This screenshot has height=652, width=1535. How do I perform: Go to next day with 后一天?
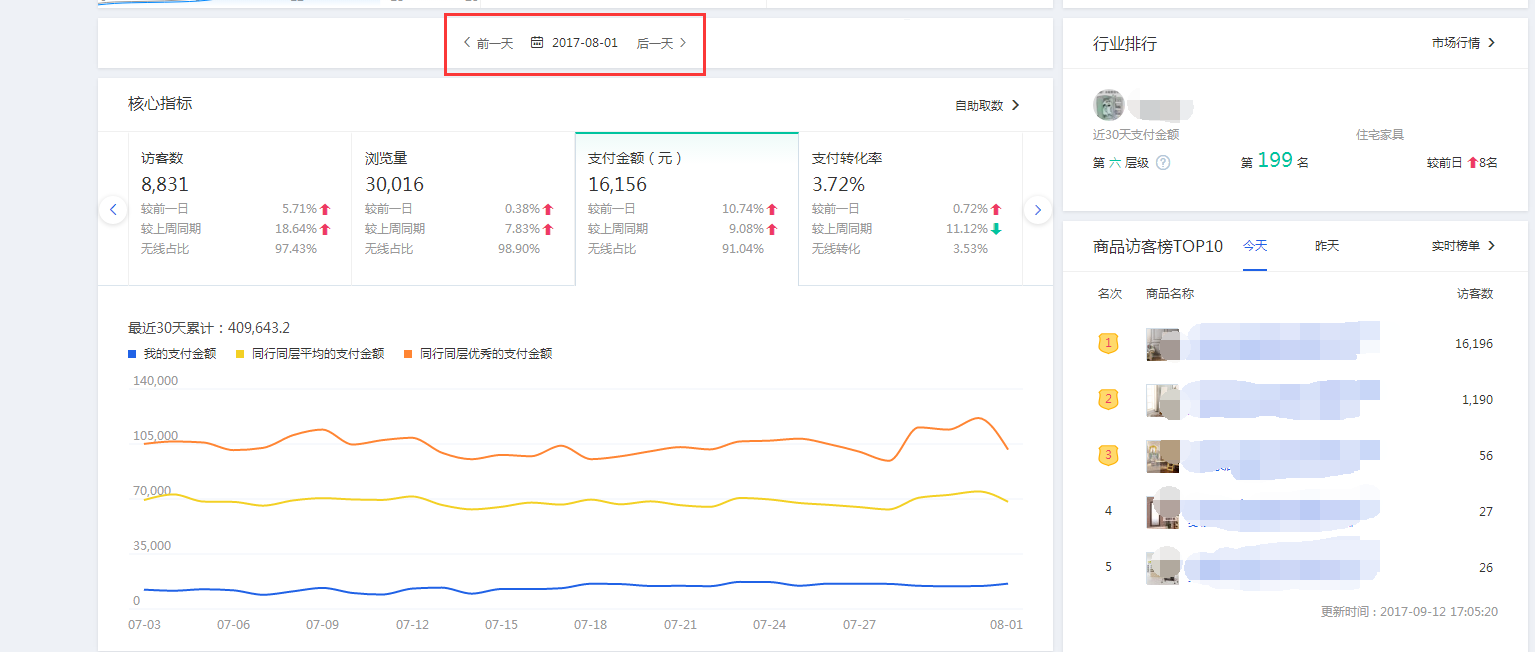pos(662,43)
